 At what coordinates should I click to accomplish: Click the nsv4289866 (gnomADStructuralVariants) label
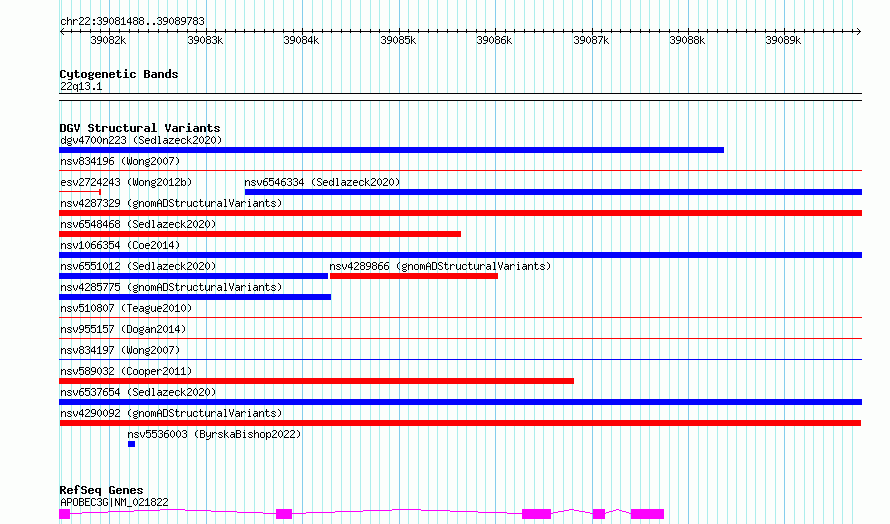(440, 266)
